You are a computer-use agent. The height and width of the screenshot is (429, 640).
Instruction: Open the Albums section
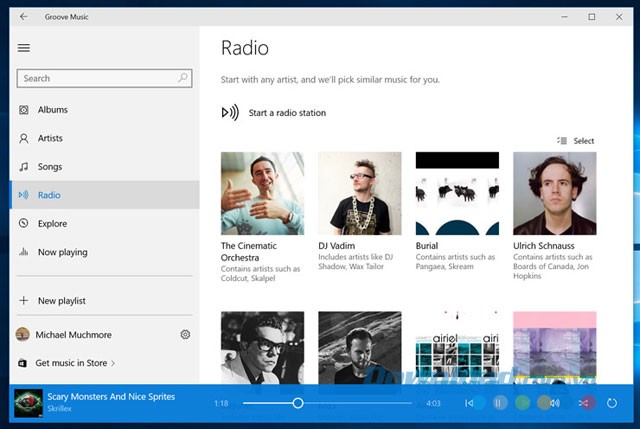(52, 110)
